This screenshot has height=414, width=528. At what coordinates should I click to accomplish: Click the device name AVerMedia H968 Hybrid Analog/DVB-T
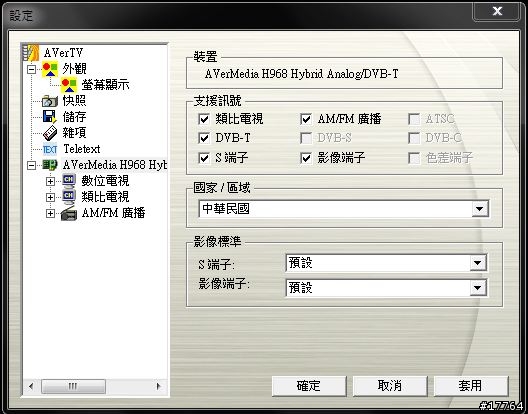[x=301, y=74]
